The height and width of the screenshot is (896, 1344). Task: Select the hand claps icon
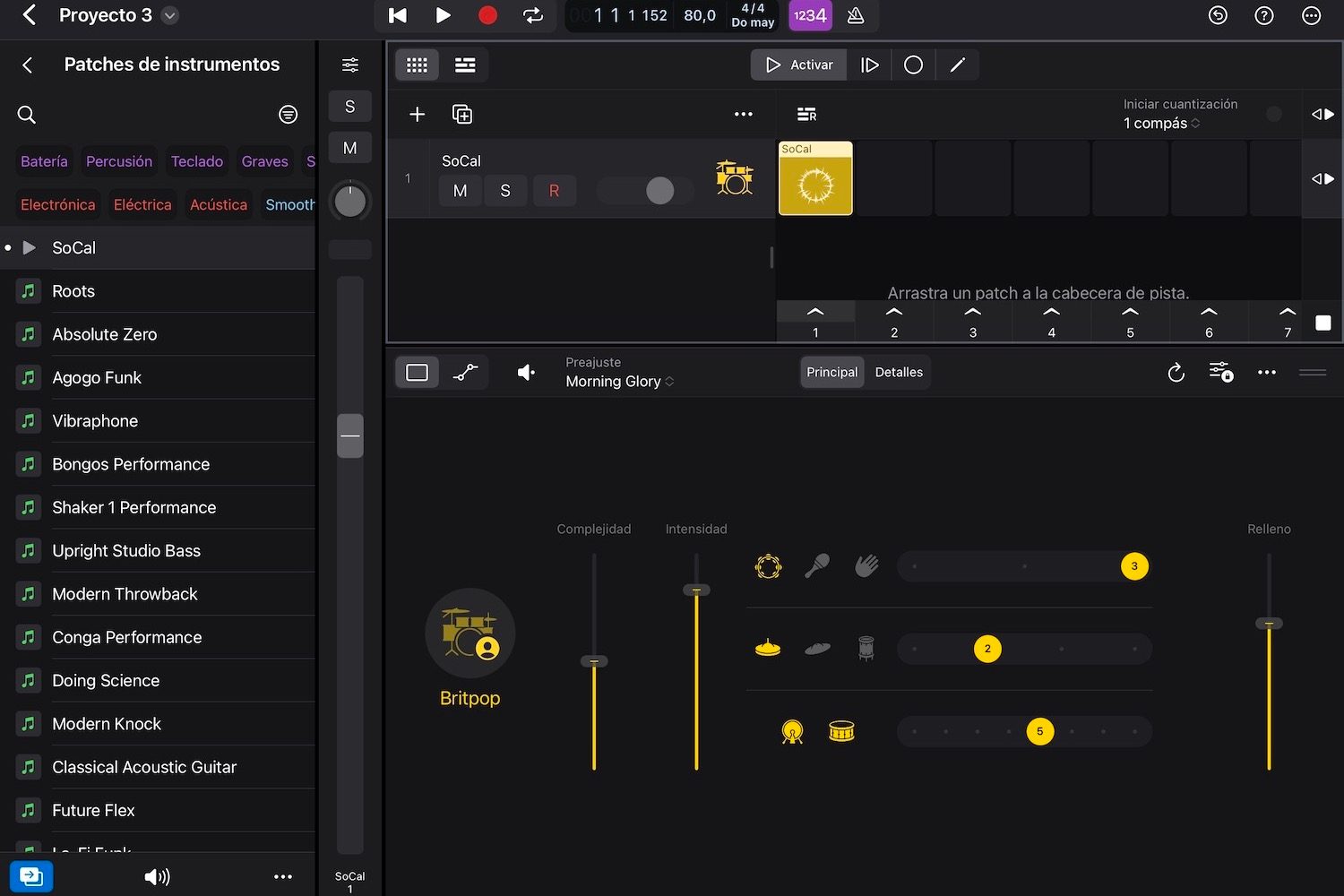[x=866, y=565]
